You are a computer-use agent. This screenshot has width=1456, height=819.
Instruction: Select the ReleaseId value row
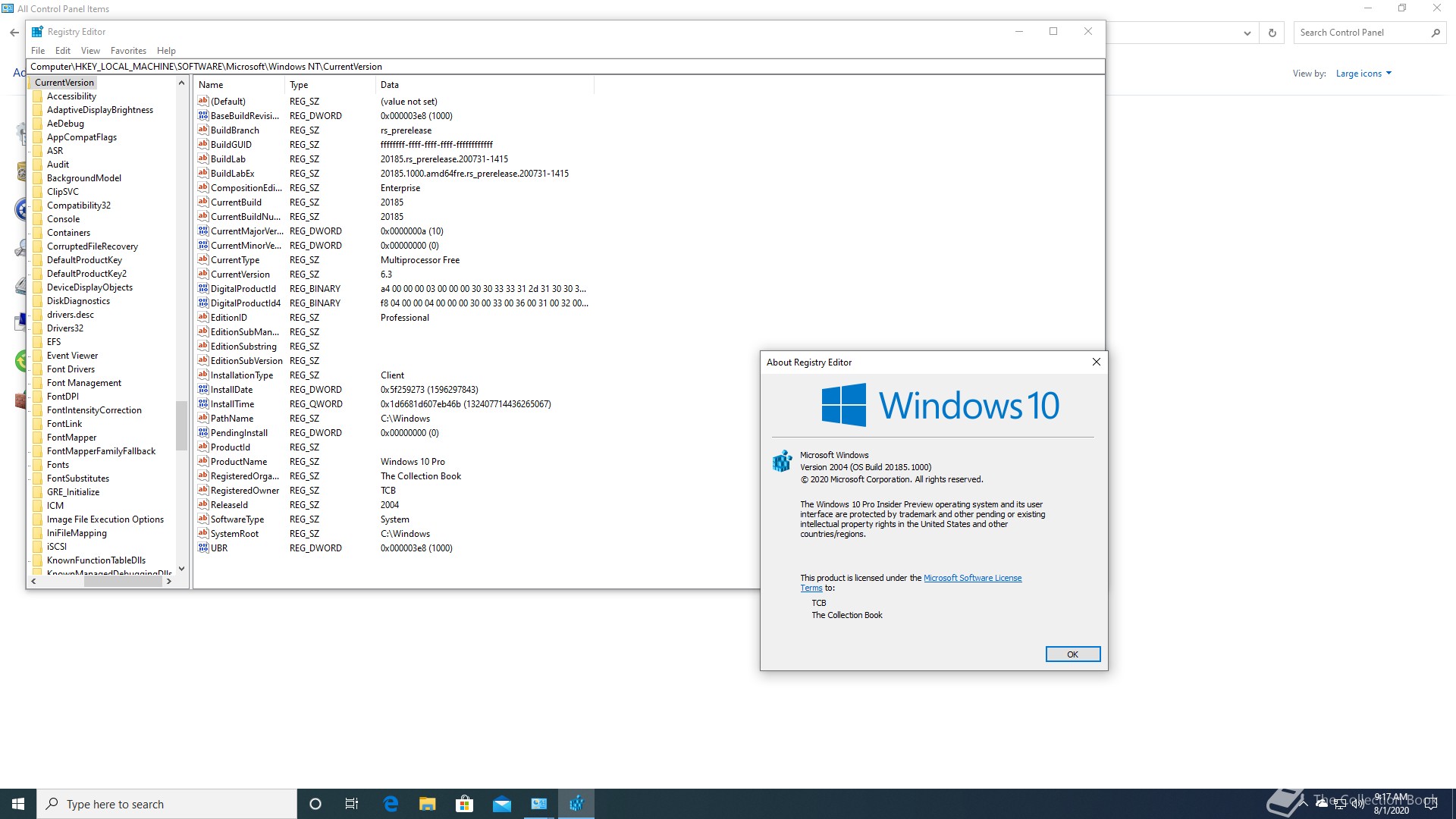pyautogui.click(x=394, y=505)
